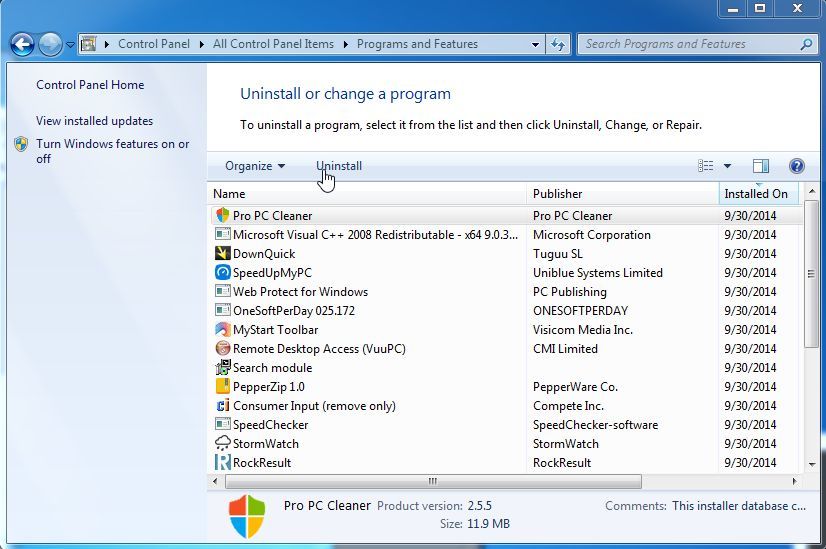The width and height of the screenshot is (826, 549).
Task: Click the RockResult program icon
Action: point(223,462)
